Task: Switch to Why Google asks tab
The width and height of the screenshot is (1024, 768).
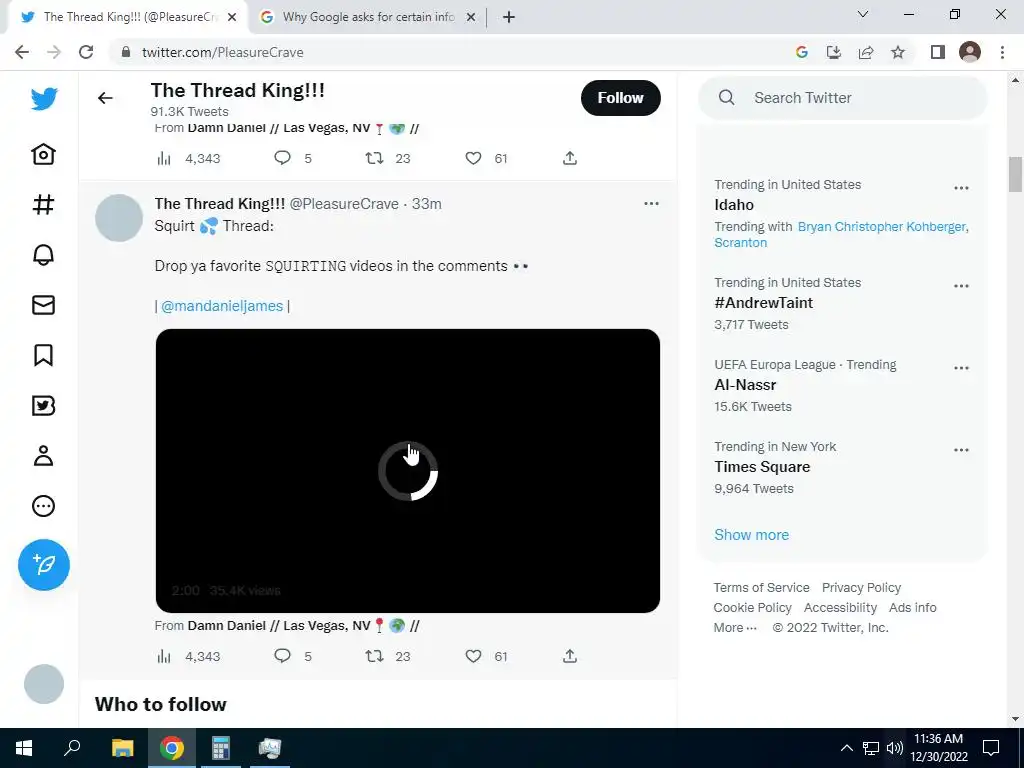Action: pyautogui.click(x=368, y=17)
